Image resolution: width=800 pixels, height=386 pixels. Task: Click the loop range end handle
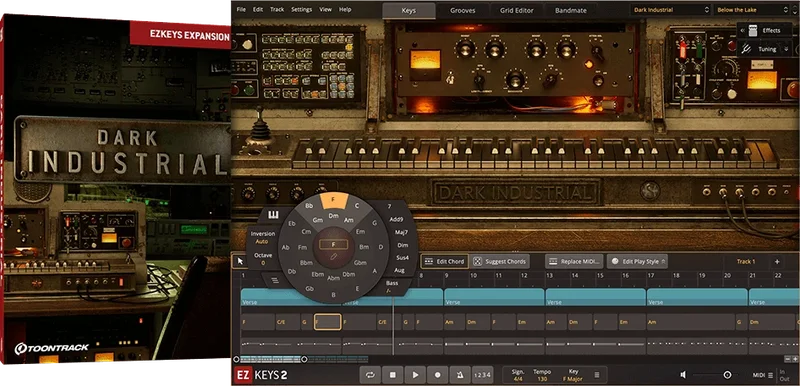pos(304,359)
